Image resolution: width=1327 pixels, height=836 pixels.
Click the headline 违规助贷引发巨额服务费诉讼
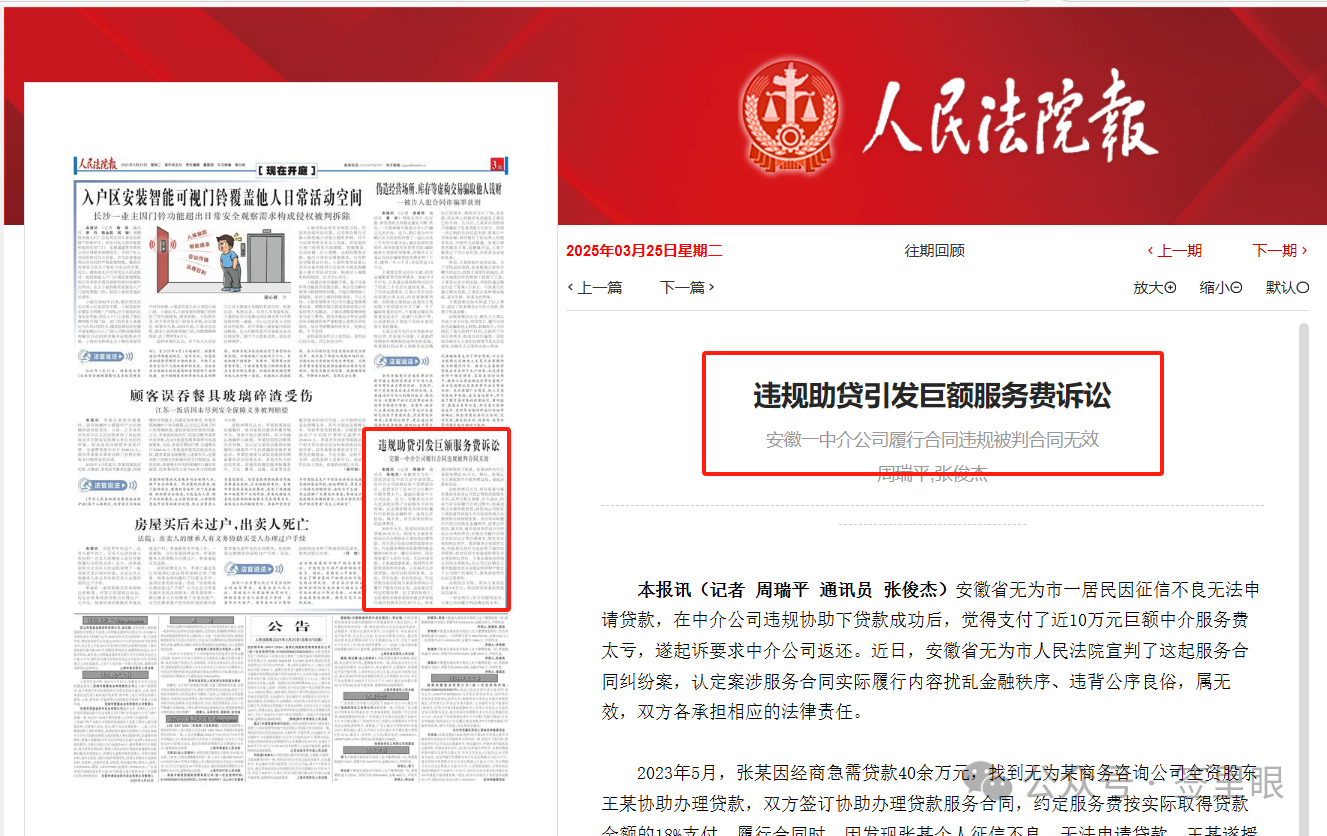click(932, 396)
